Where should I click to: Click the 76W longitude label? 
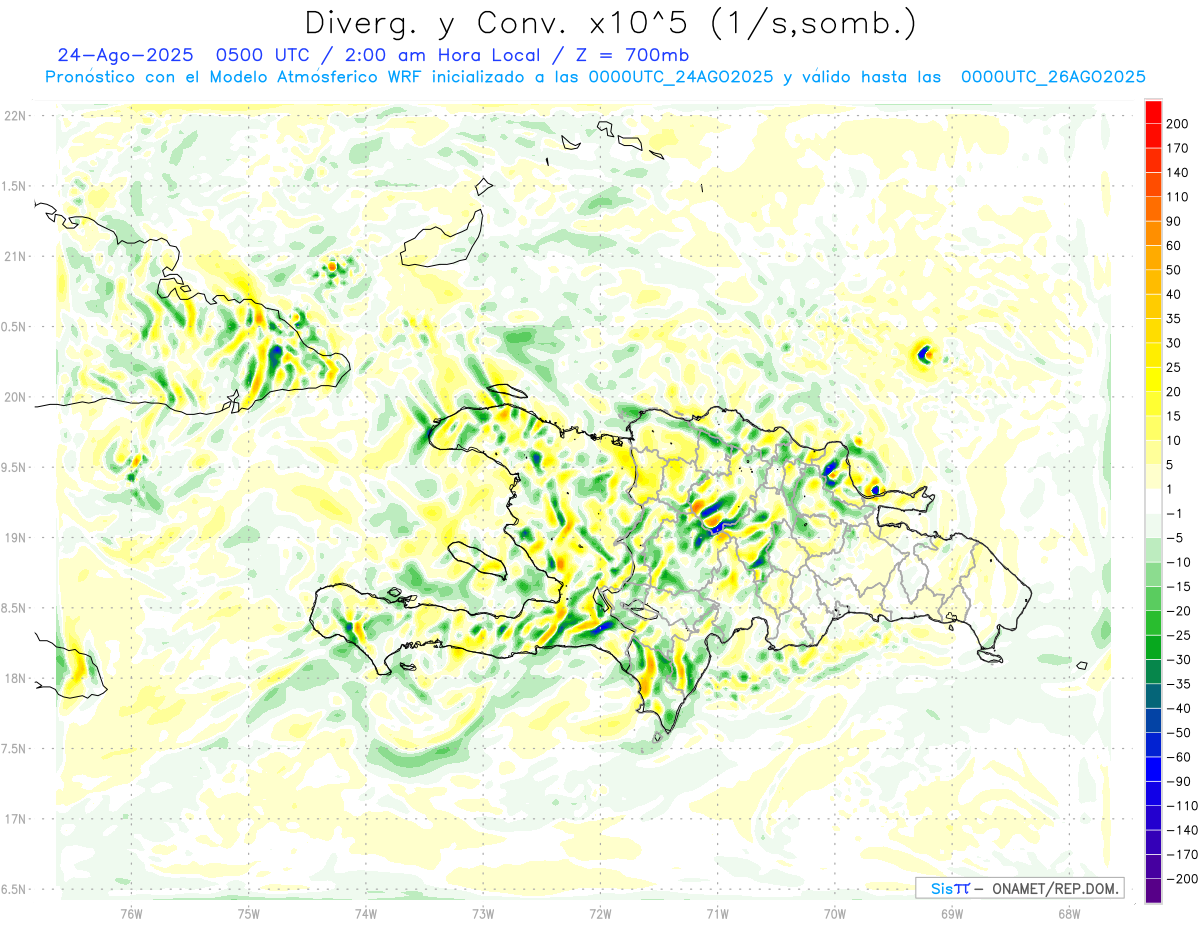click(131, 913)
